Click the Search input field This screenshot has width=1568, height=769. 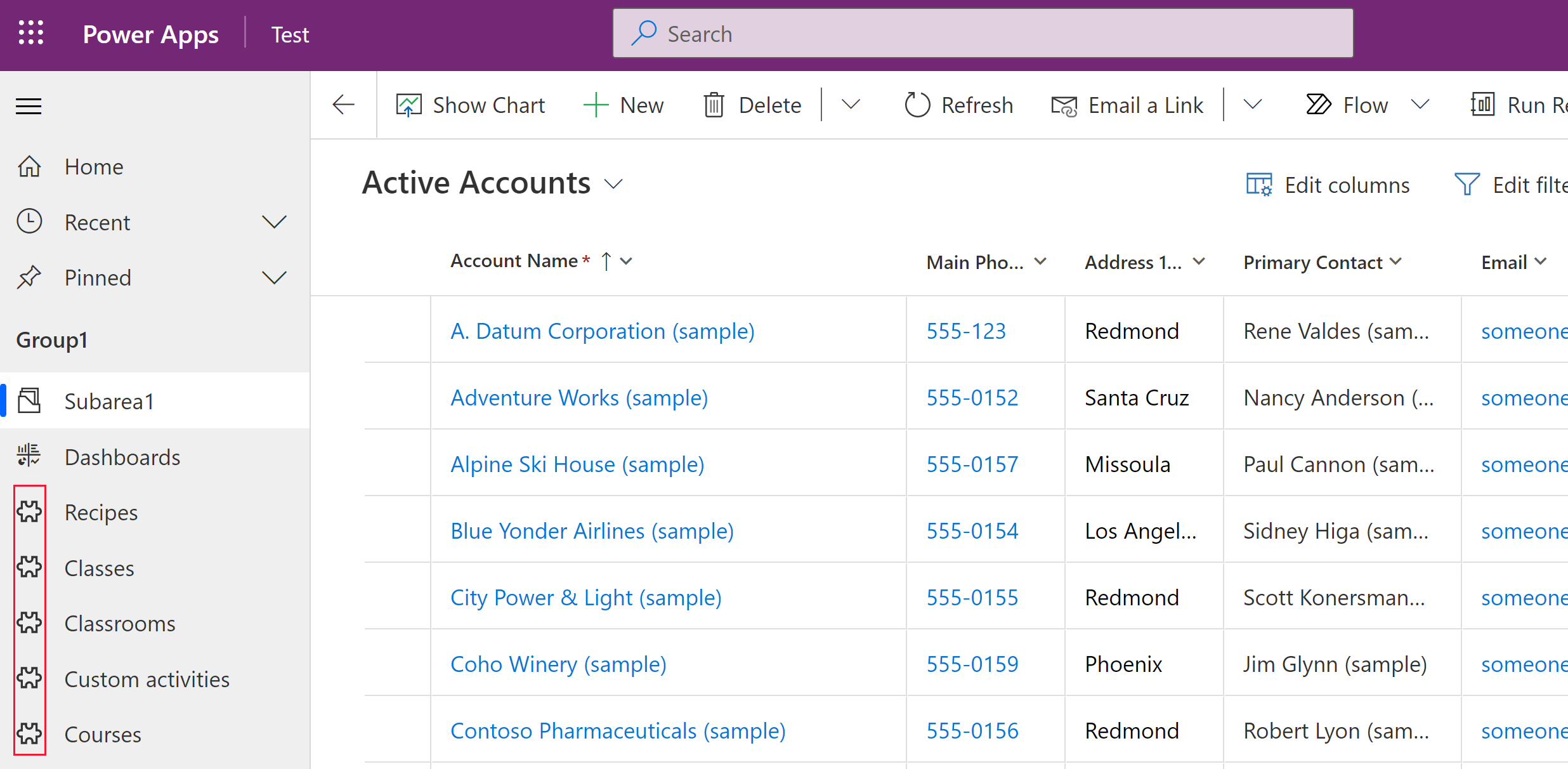click(984, 34)
